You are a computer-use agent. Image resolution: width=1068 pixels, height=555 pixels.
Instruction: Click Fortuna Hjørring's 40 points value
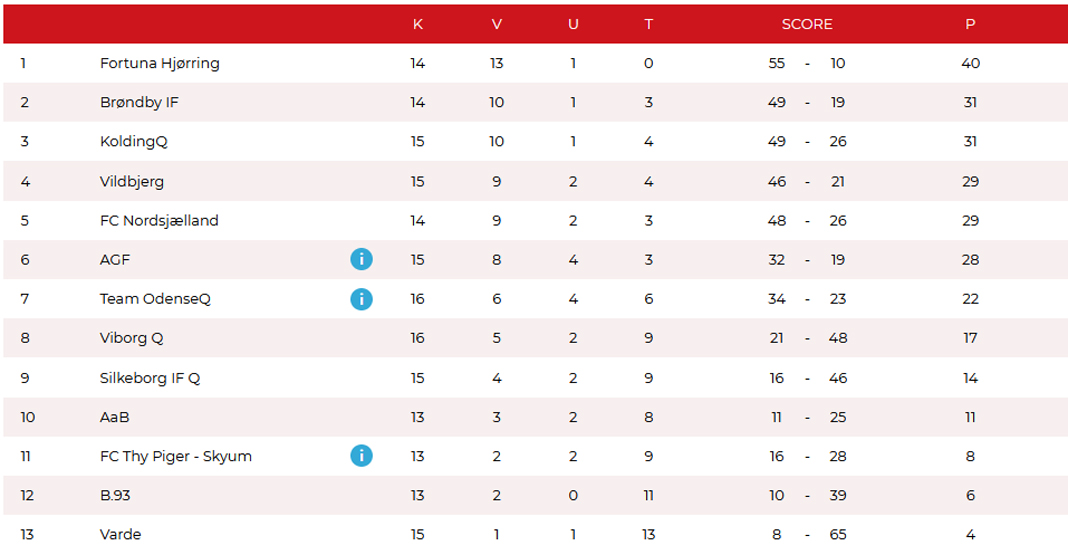pyautogui.click(x=971, y=63)
